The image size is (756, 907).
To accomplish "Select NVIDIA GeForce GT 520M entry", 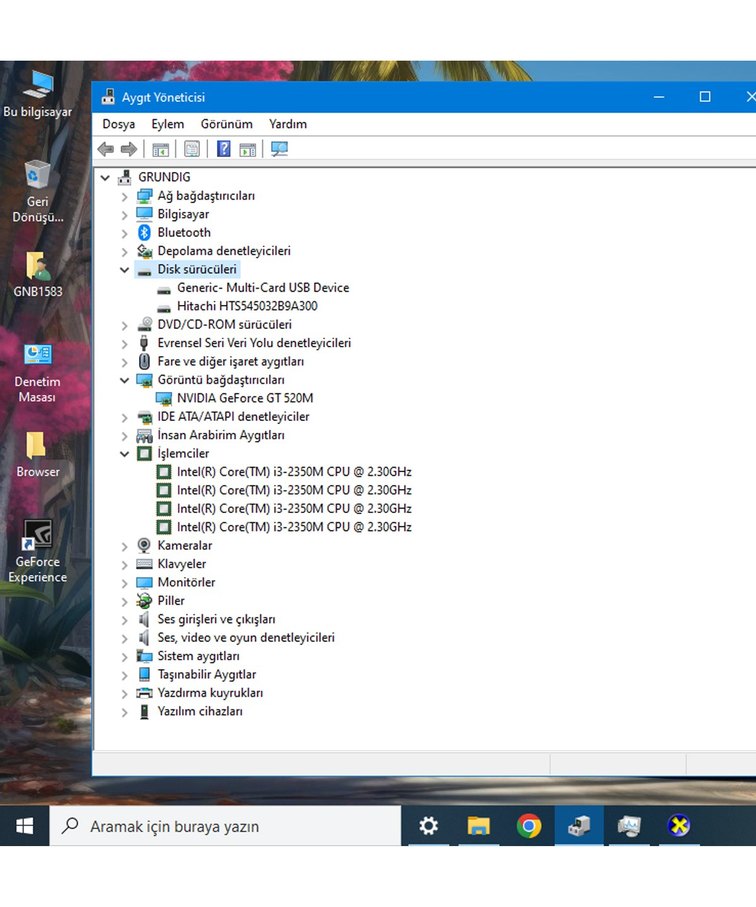I will pos(245,398).
